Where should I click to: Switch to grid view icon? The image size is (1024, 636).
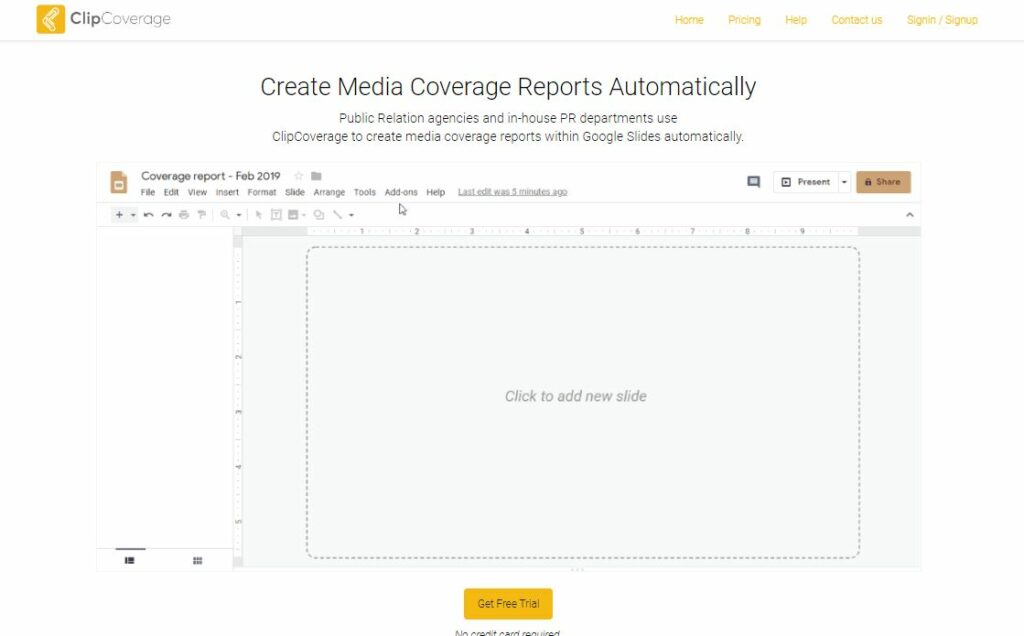pos(197,560)
